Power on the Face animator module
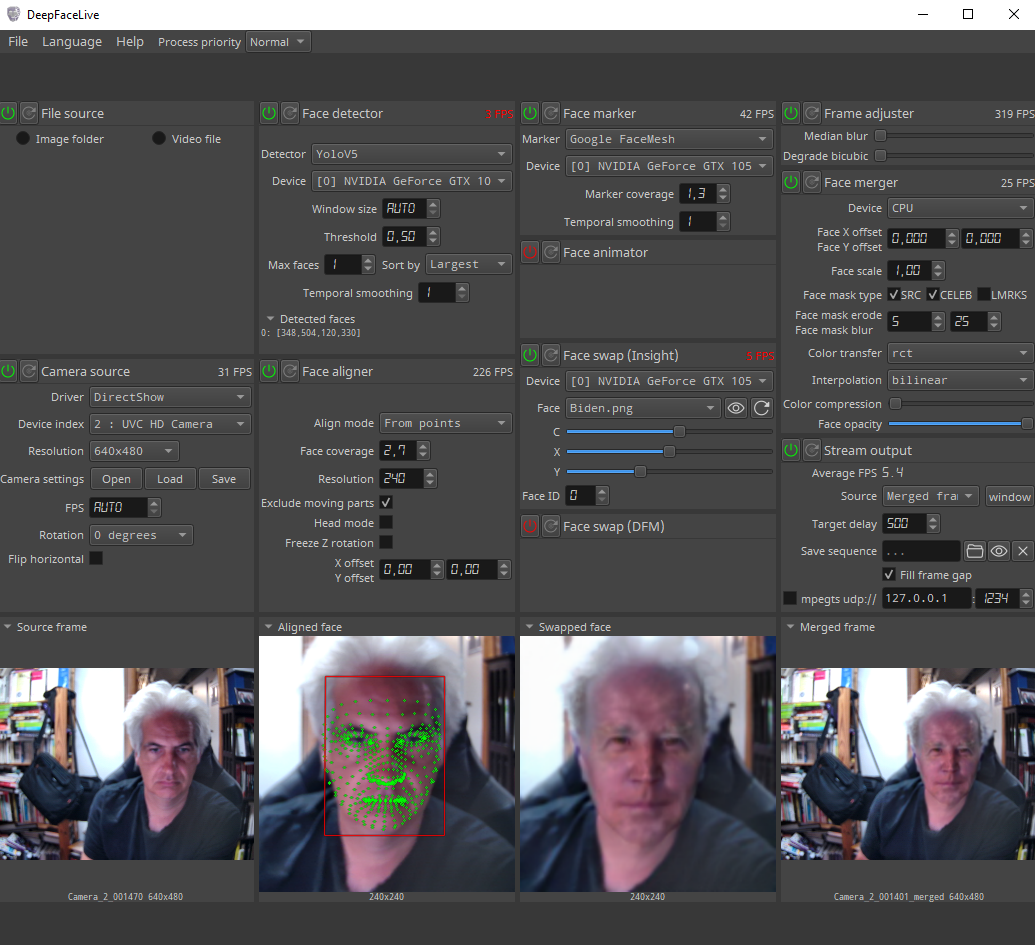The height and width of the screenshot is (945, 1035). pyautogui.click(x=530, y=252)
